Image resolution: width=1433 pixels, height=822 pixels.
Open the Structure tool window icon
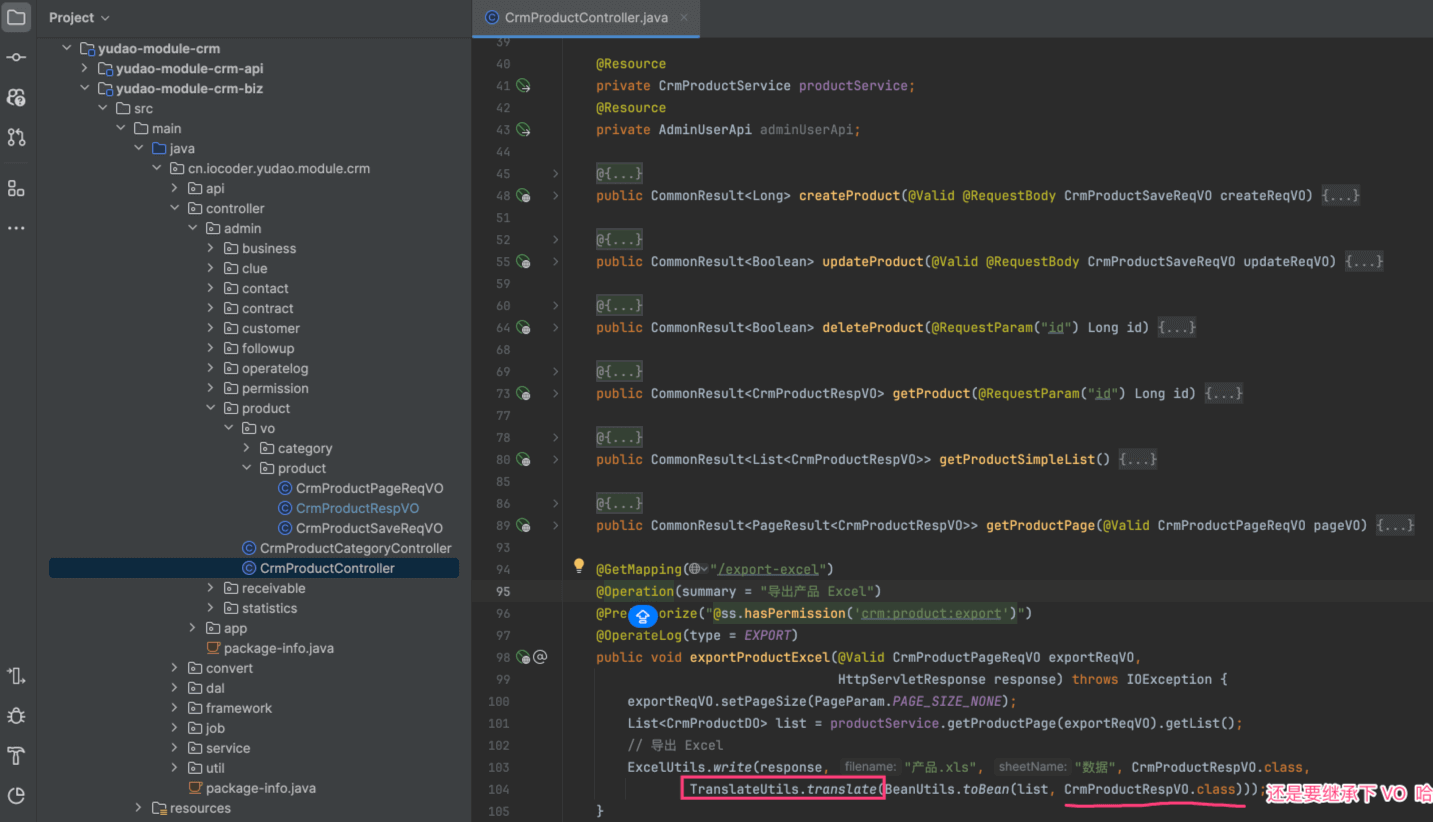tap(16, 188)
